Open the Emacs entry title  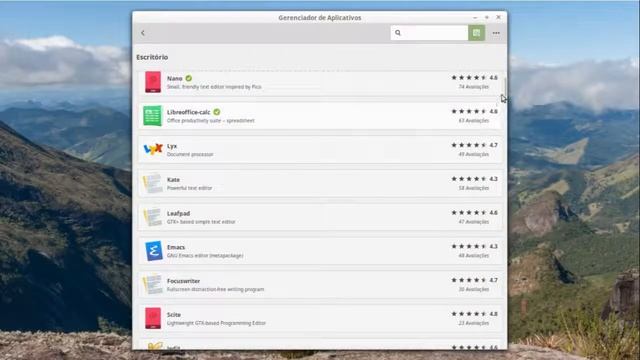(x=176, y=247)
